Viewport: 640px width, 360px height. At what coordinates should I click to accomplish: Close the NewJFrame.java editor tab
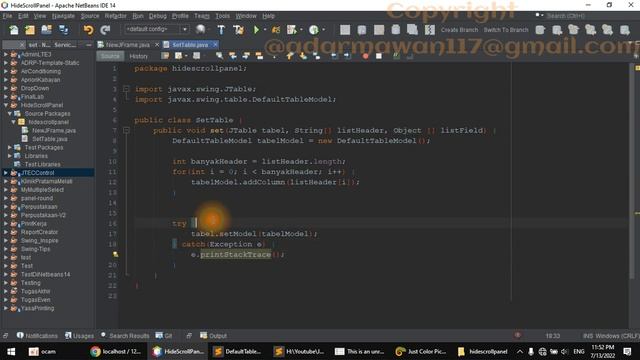coord(157,44)
